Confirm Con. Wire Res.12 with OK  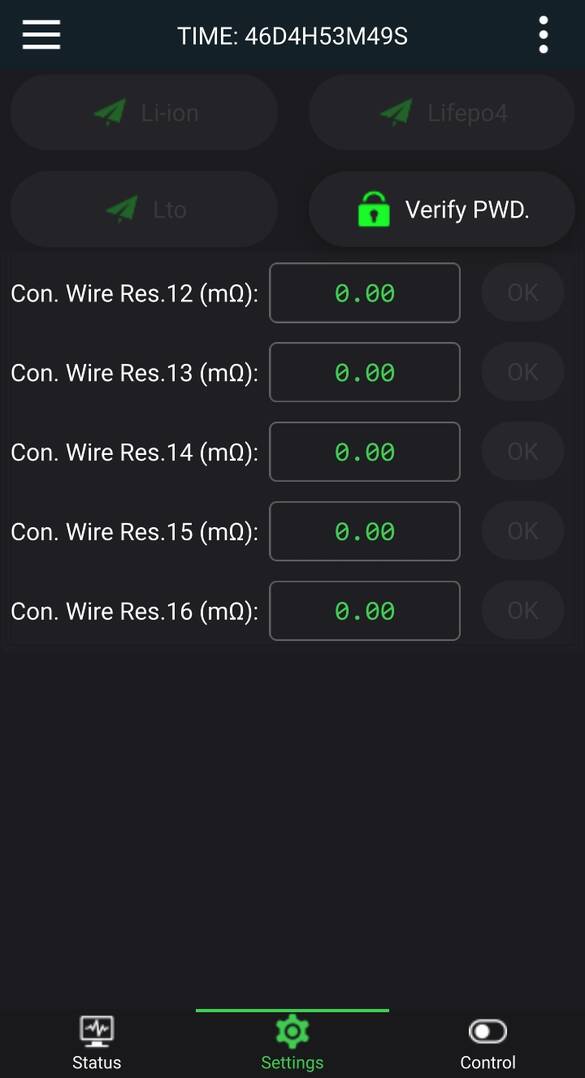tap(522, 293)
